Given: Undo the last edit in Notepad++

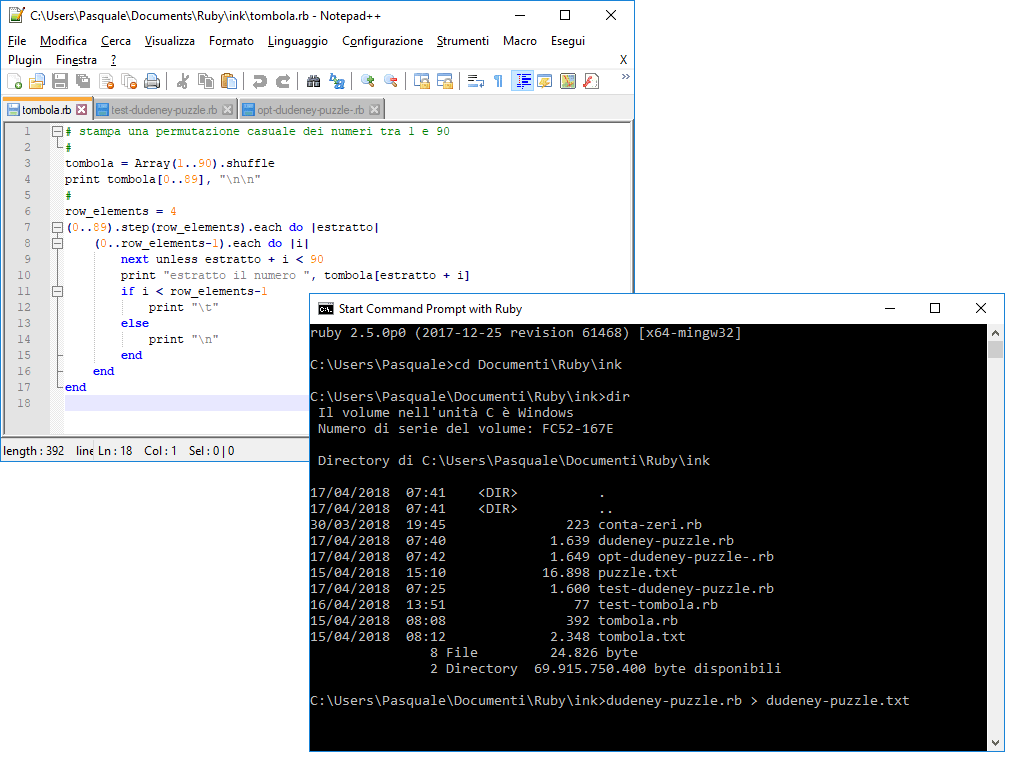Looking at the screenshot, I should coord(260,81).
